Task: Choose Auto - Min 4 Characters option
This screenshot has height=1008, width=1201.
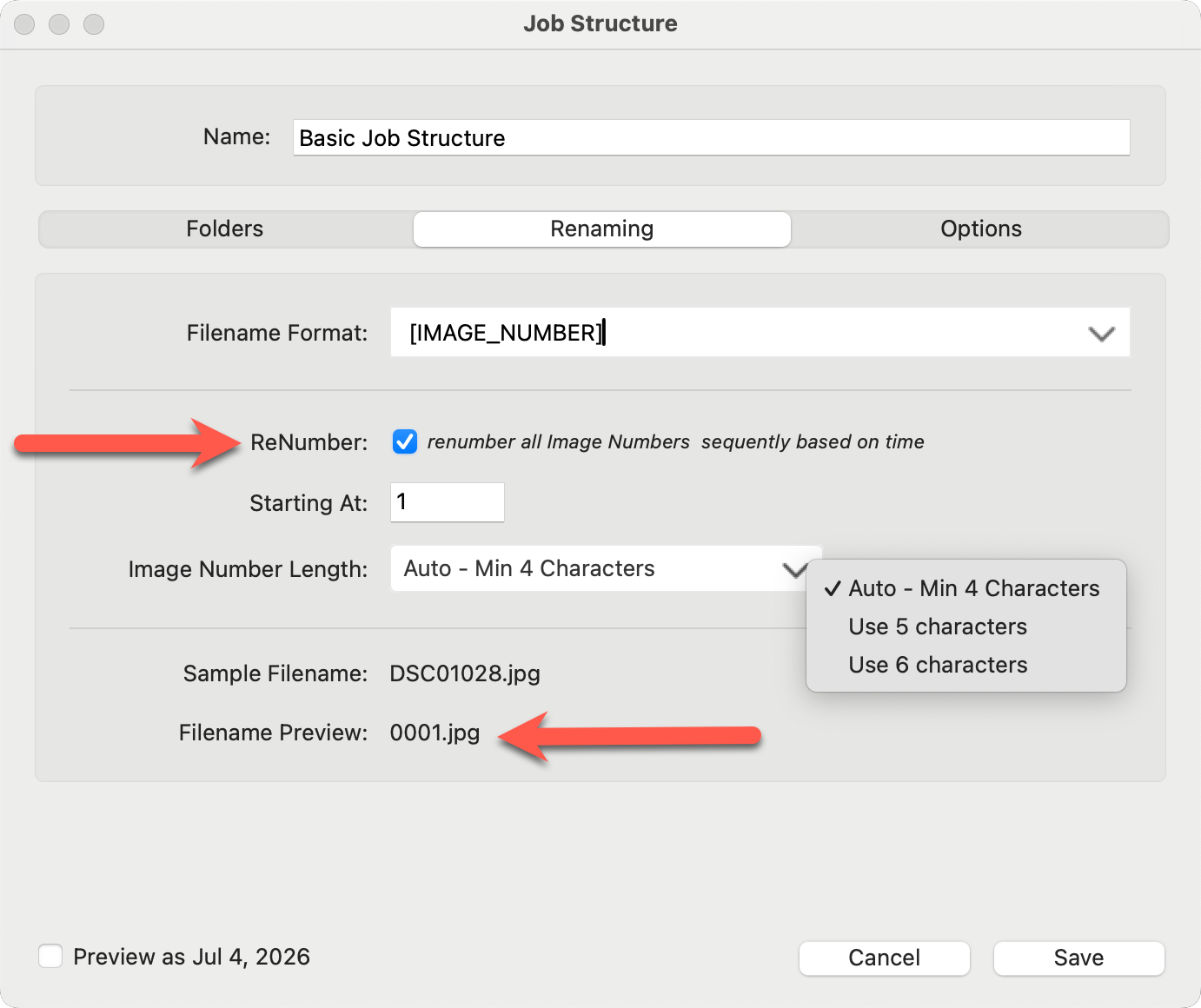Action: tap(973, 588)
